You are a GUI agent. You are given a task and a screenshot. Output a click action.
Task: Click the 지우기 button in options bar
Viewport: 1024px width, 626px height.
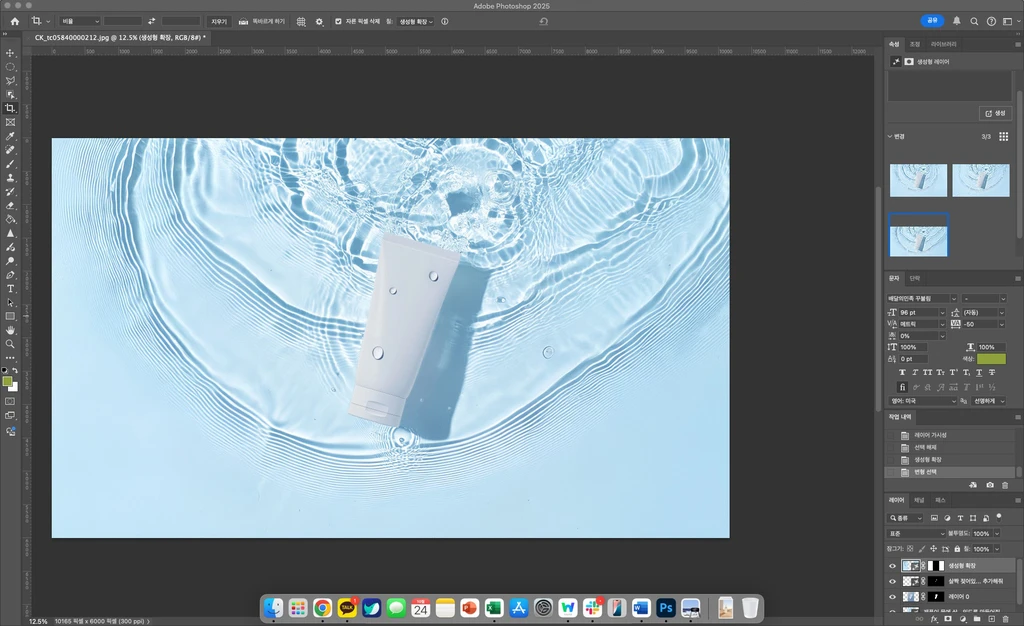219,21
